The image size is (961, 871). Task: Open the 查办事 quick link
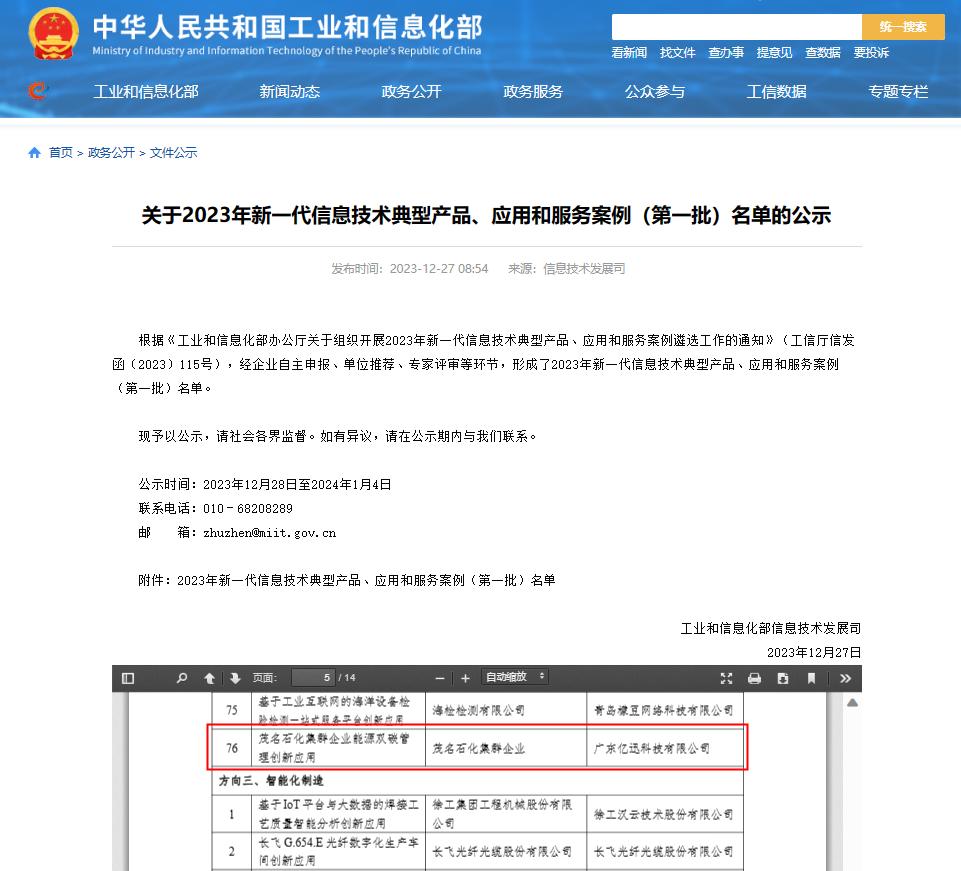tap(726, 53)
